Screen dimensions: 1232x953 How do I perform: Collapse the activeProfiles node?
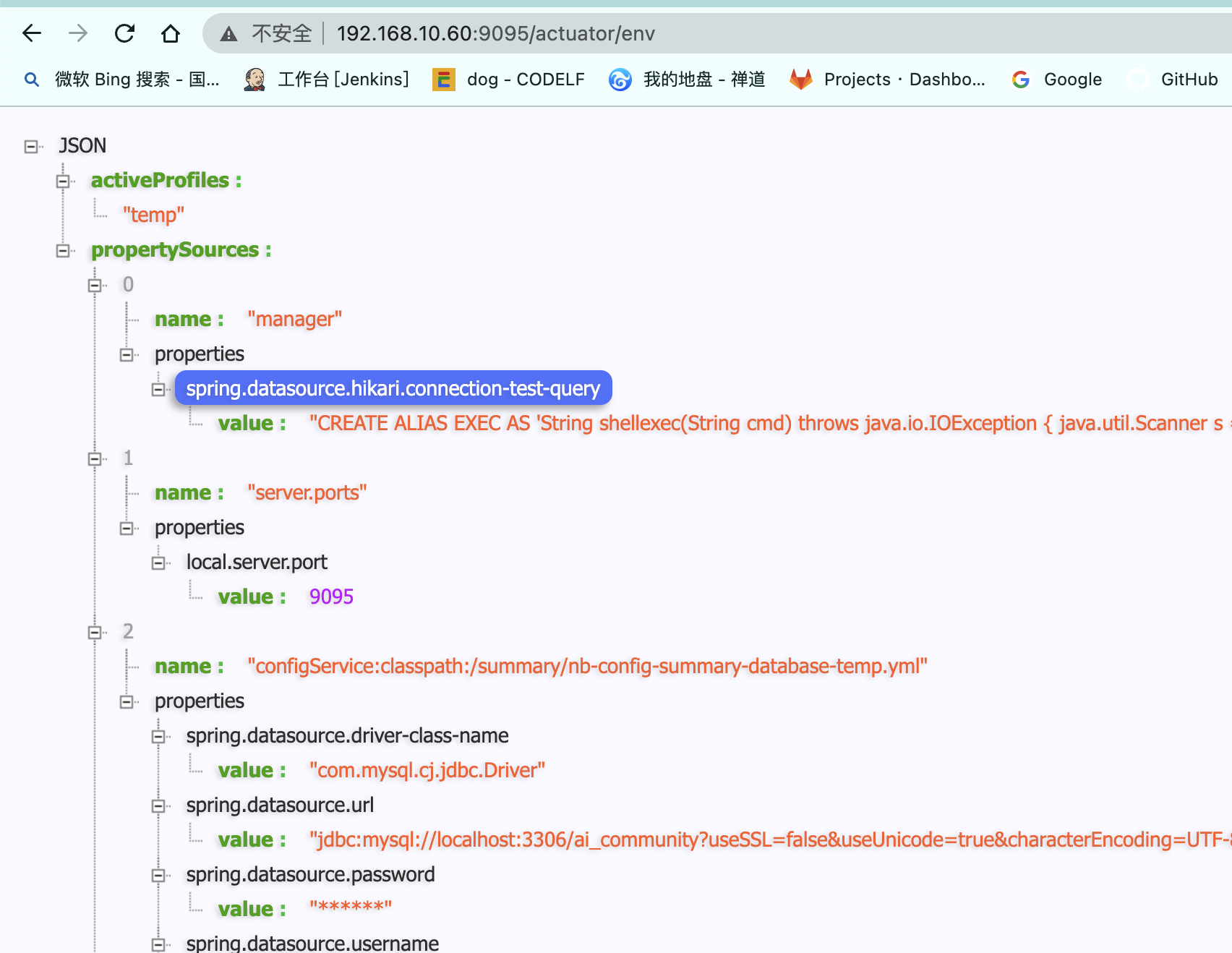tap(63, 181)
